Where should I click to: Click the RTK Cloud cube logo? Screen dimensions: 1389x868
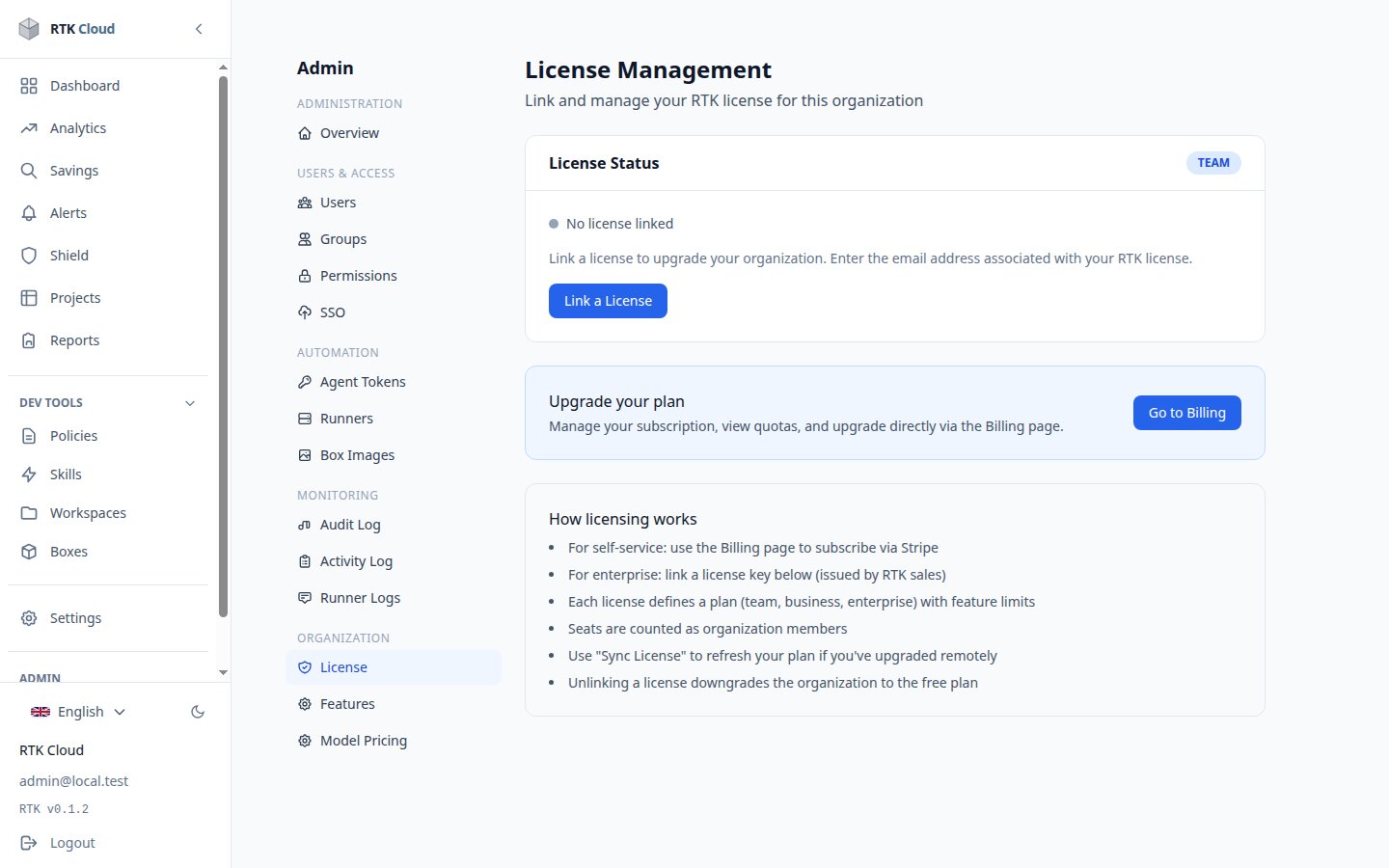[x=29, y=29]
